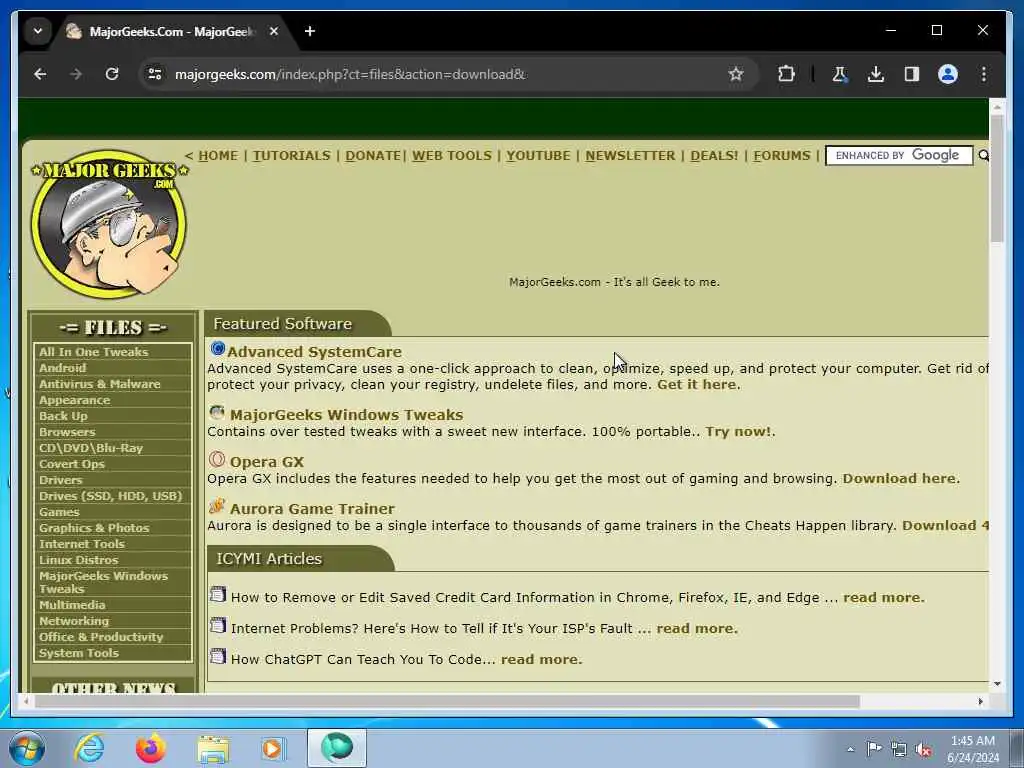Open the HOME nav link
This screenshot has height=768, width=1024.
[x=217, y=155]
